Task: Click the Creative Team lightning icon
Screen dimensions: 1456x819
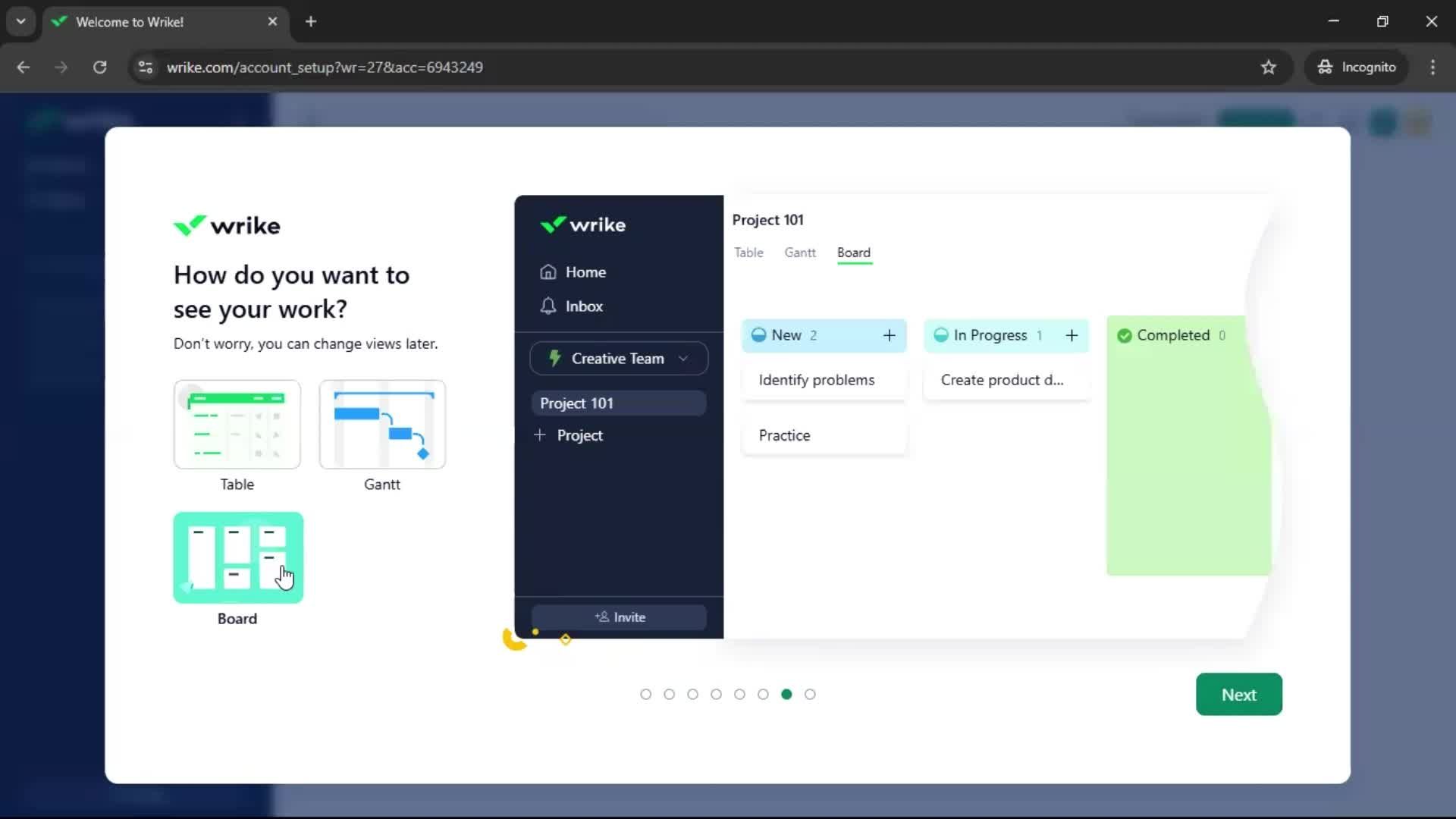Action: pyautogui.click(x=555, y=359)
